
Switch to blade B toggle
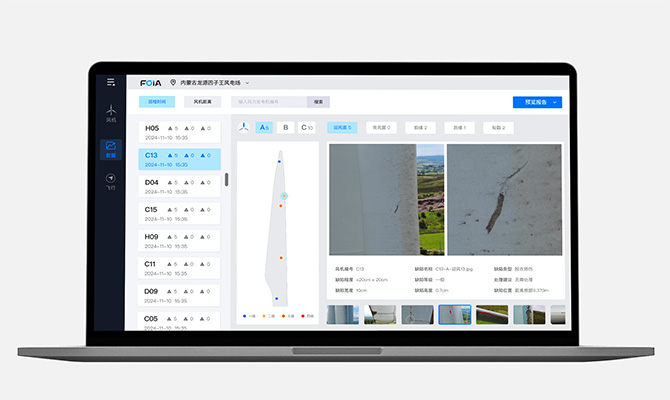[x=286, y=128]
